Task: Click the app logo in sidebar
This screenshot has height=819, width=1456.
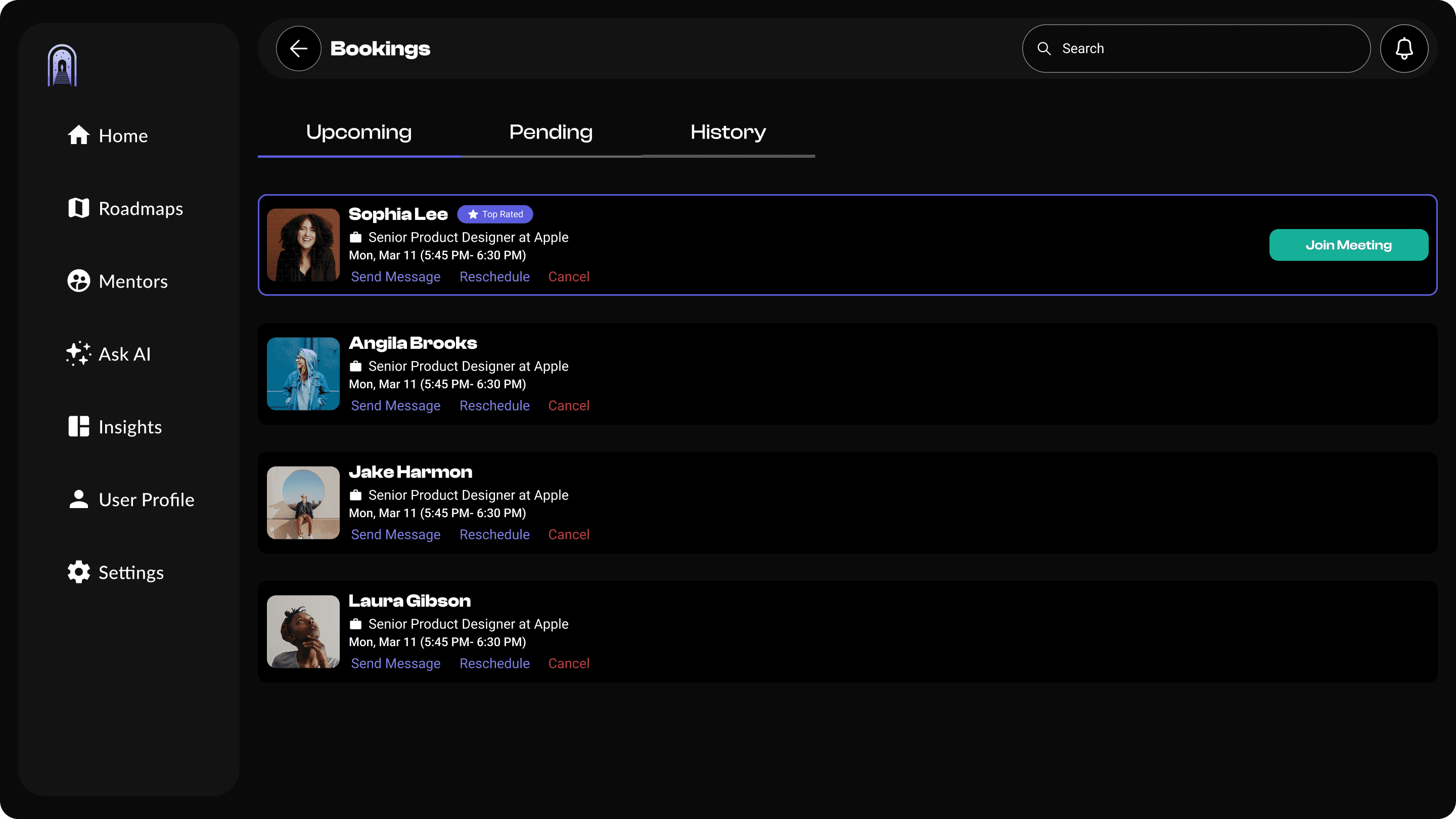Action: coord(62,66)
